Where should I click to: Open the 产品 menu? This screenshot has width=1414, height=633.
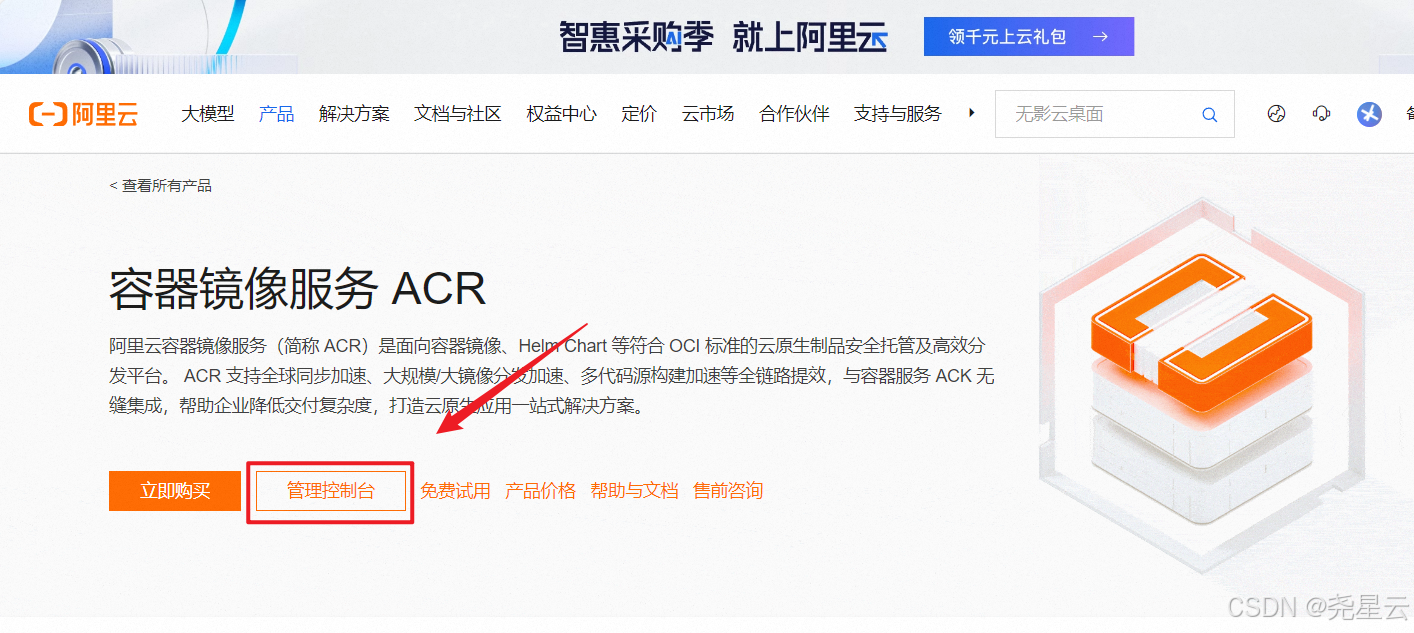point(276,114)
